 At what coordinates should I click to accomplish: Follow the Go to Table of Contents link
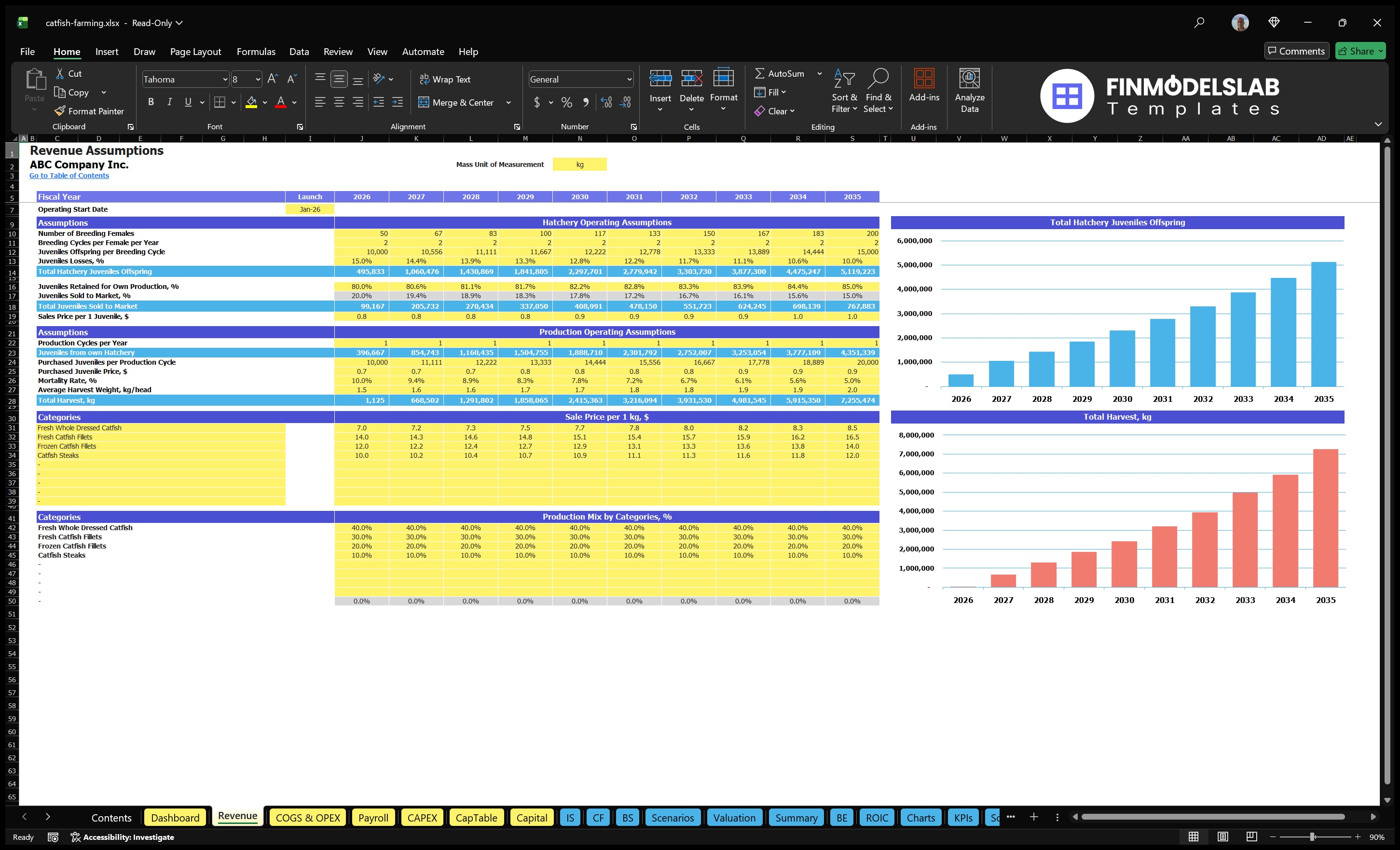[x=69, y=175]
